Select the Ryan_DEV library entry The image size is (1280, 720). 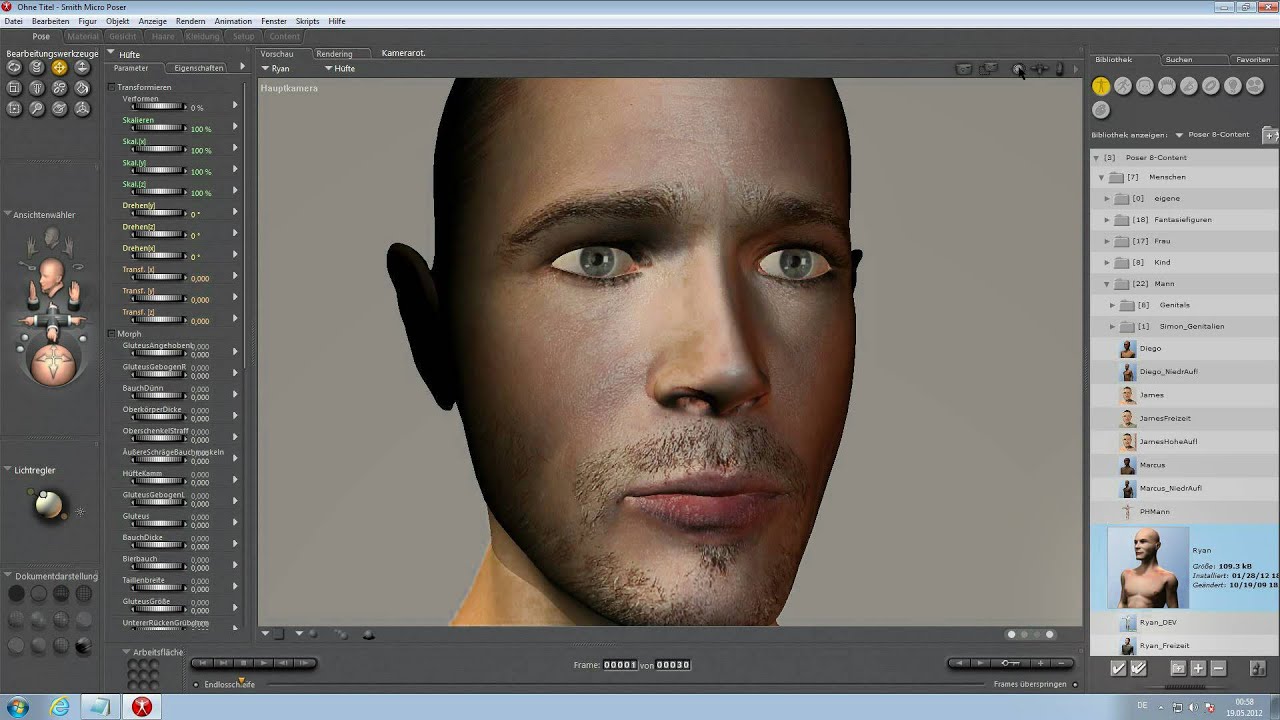1185,622
